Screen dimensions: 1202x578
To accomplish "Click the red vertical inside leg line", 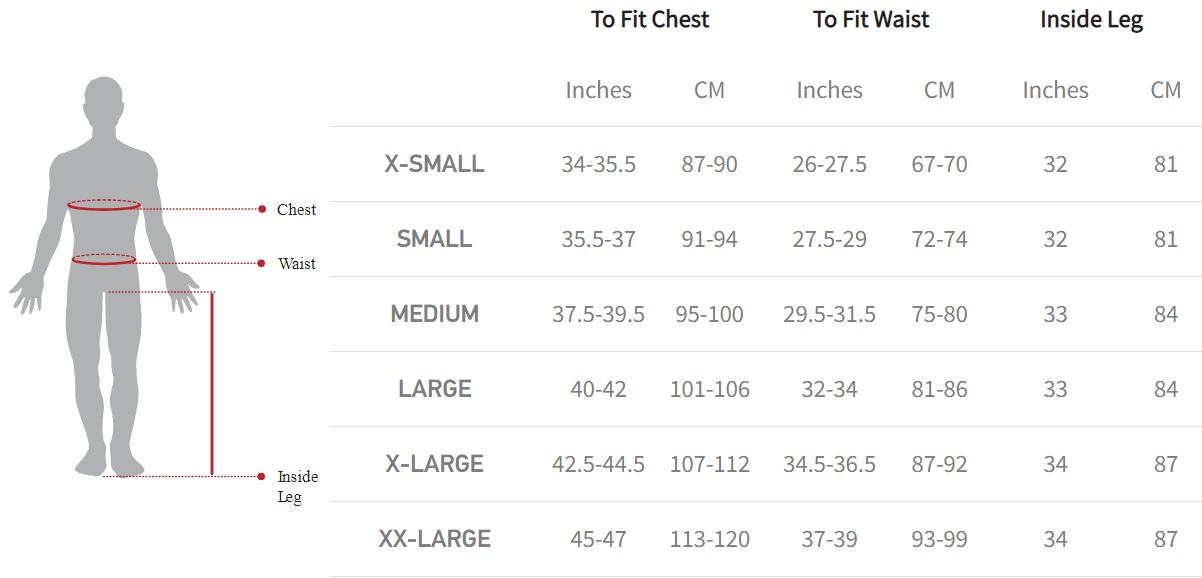I will (212, 383).
